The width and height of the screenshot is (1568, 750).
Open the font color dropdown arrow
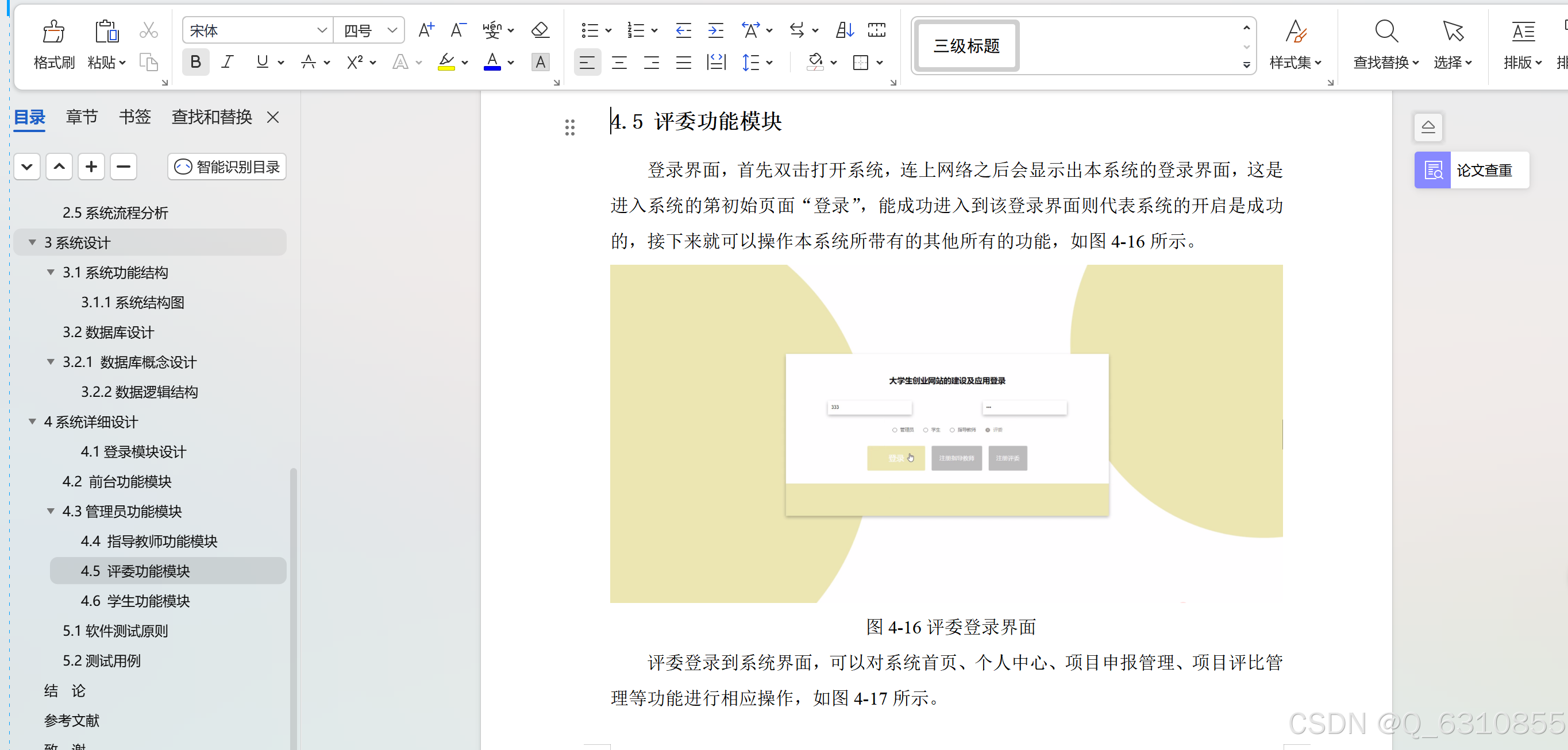(x=511, y=63)
